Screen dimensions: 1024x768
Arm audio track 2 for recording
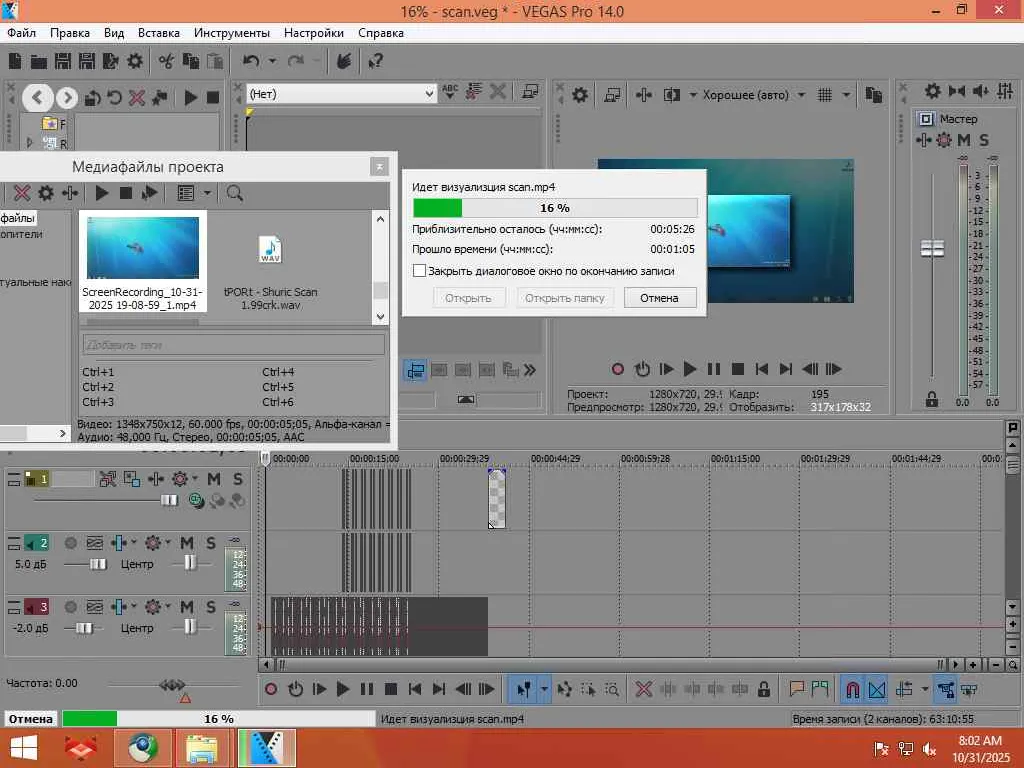point(71,543)
